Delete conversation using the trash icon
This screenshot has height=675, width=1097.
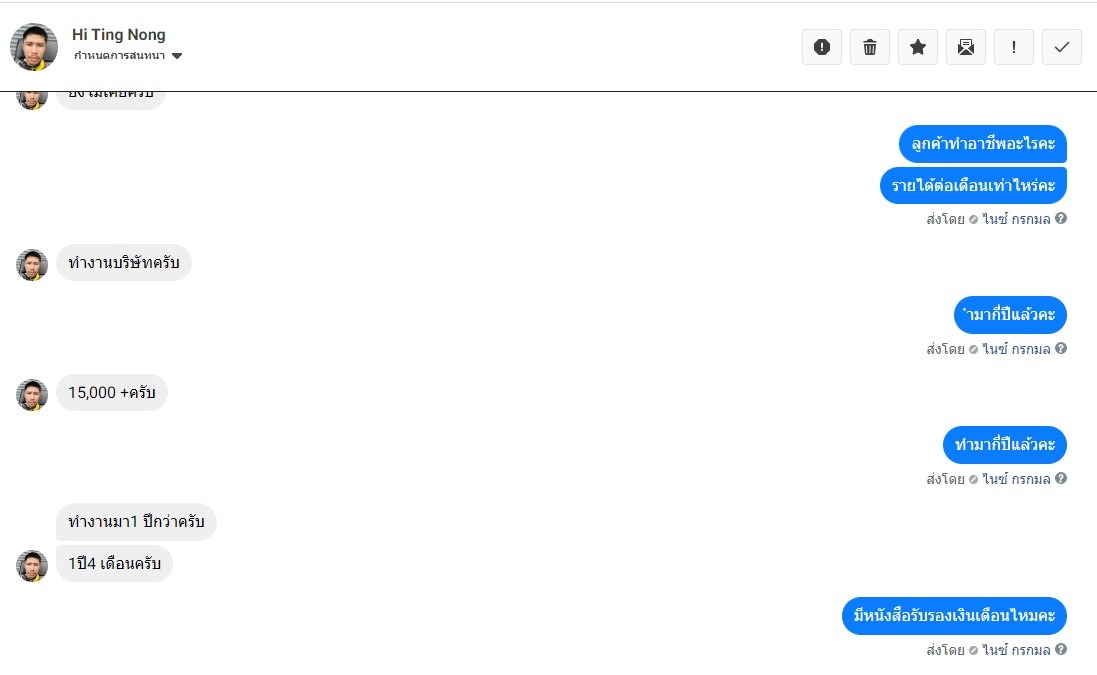[x=870, y=47]
